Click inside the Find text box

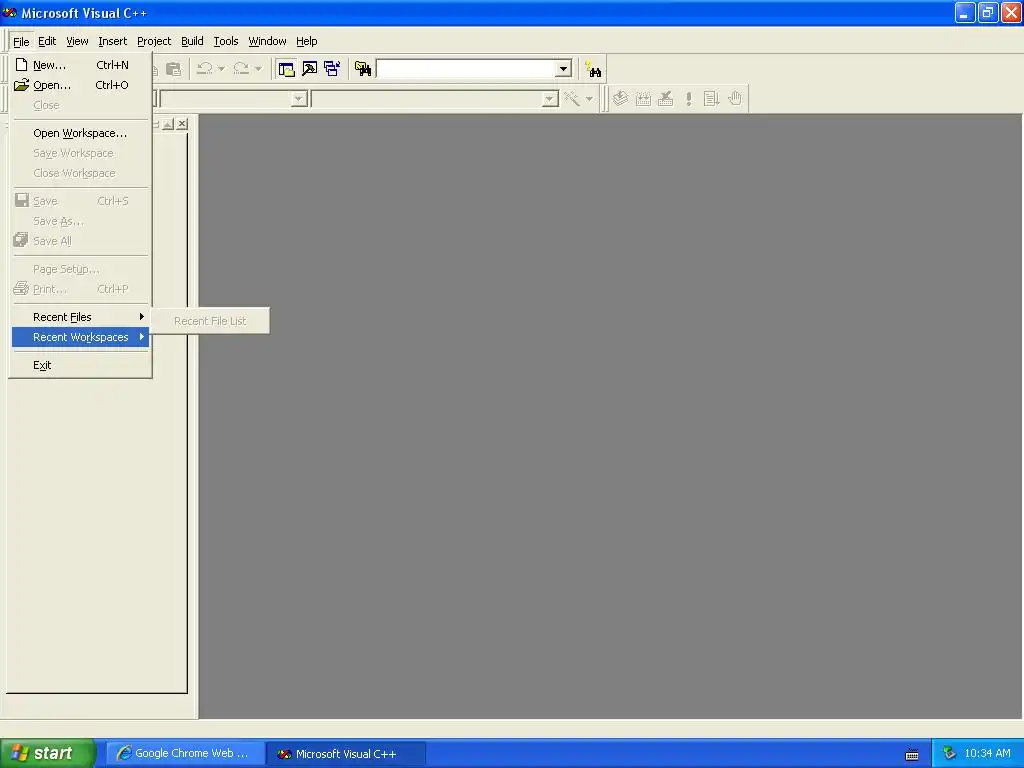(466, 69)
